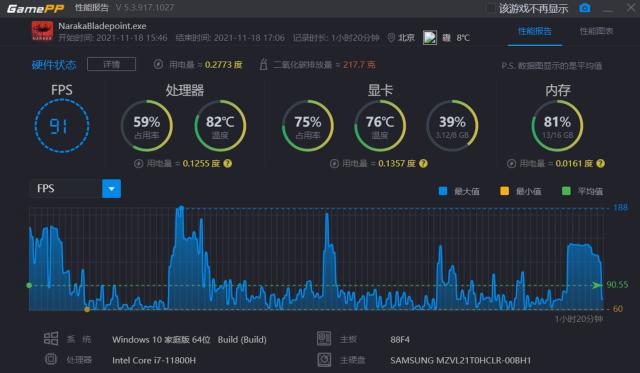Click the green arrow at 90.55 average

597,285
